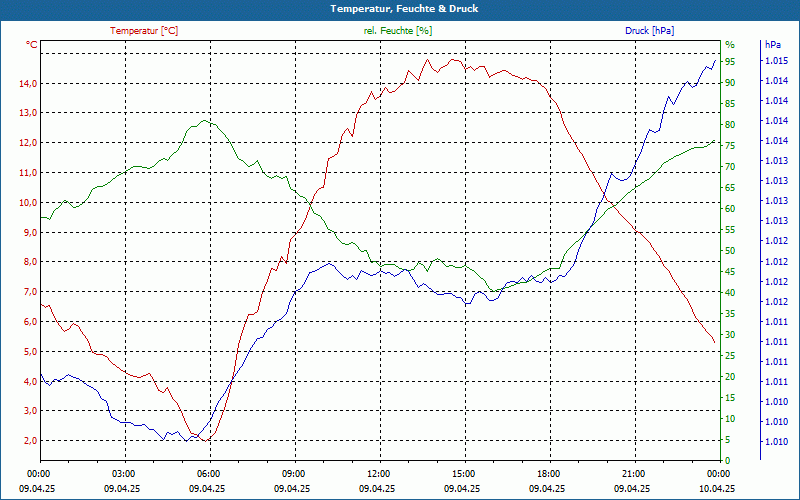Click the '9,0' temperature axis value

[30, 232]
